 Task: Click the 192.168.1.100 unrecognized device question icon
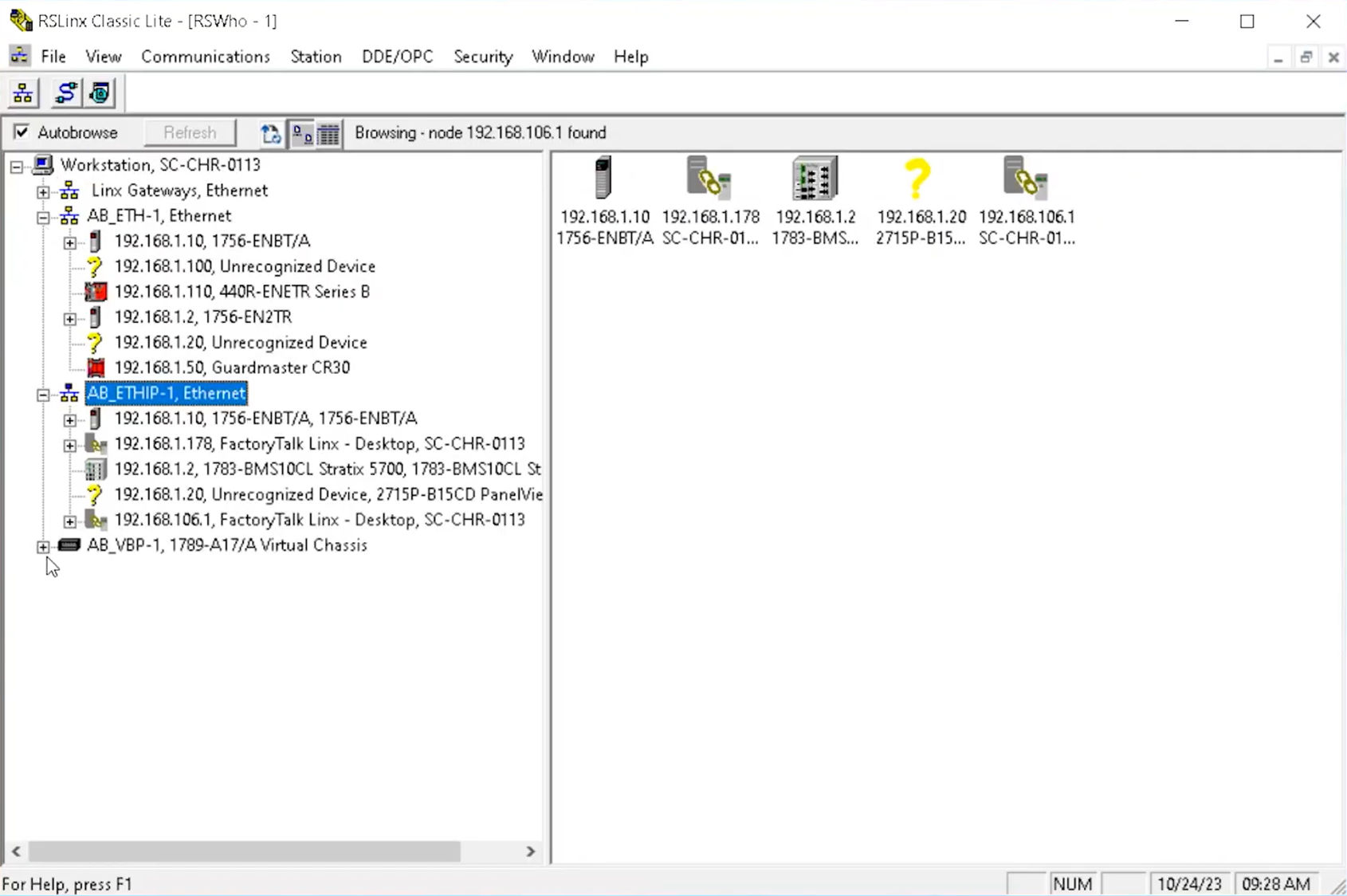95,266
